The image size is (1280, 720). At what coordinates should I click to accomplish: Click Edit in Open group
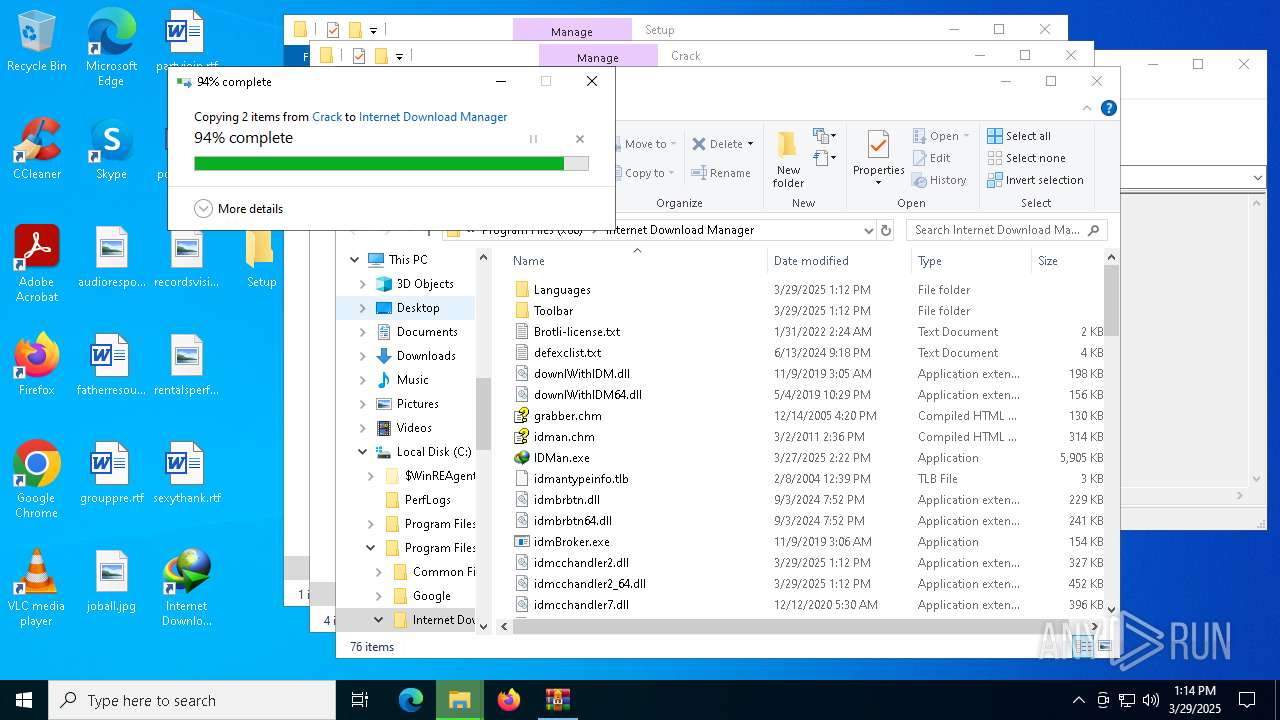click(932, 158)
